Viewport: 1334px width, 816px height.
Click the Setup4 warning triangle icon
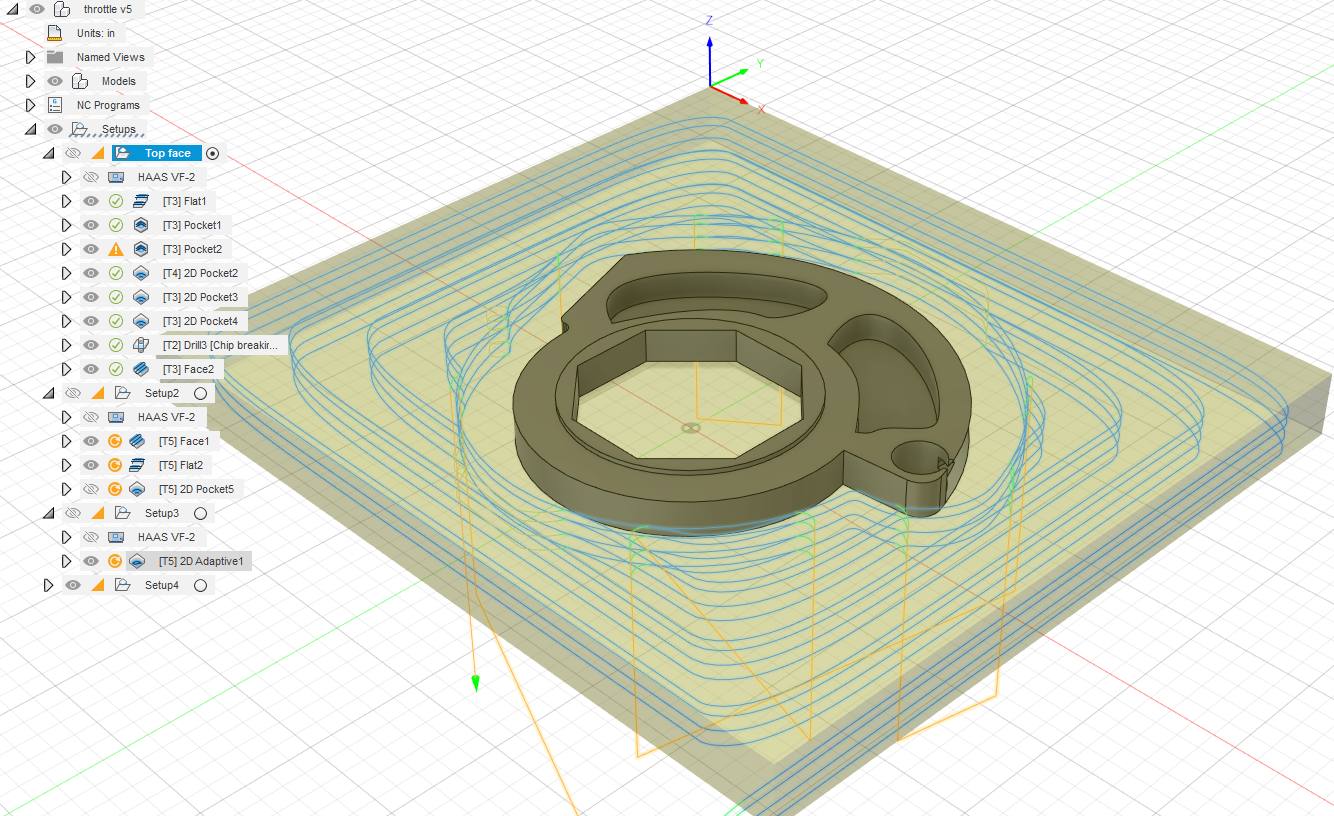click(98, 585)
